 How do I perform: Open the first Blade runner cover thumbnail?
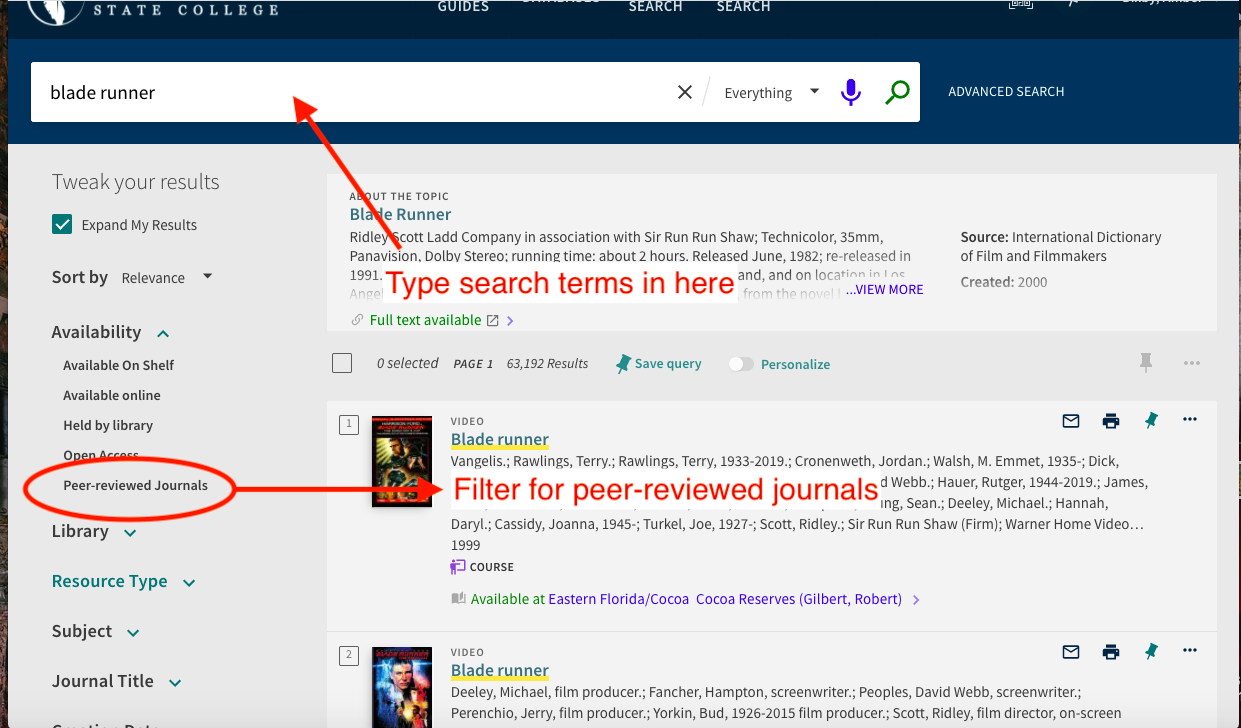(402, 461)
